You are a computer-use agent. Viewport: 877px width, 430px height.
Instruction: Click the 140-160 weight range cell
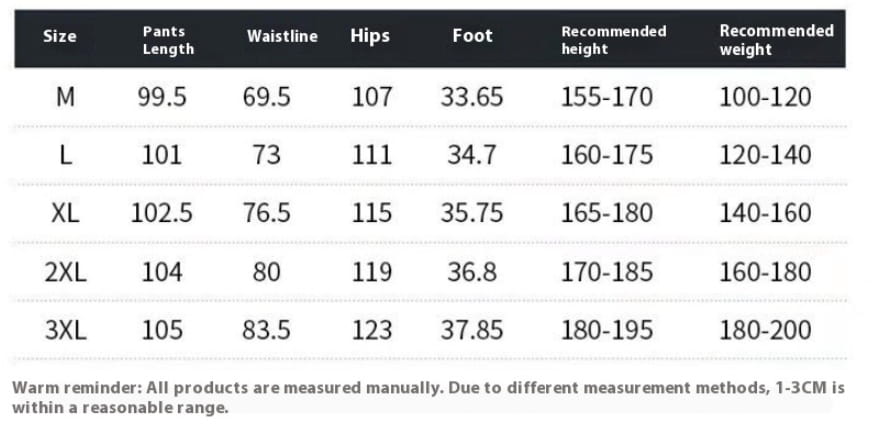tap(765, 213)
